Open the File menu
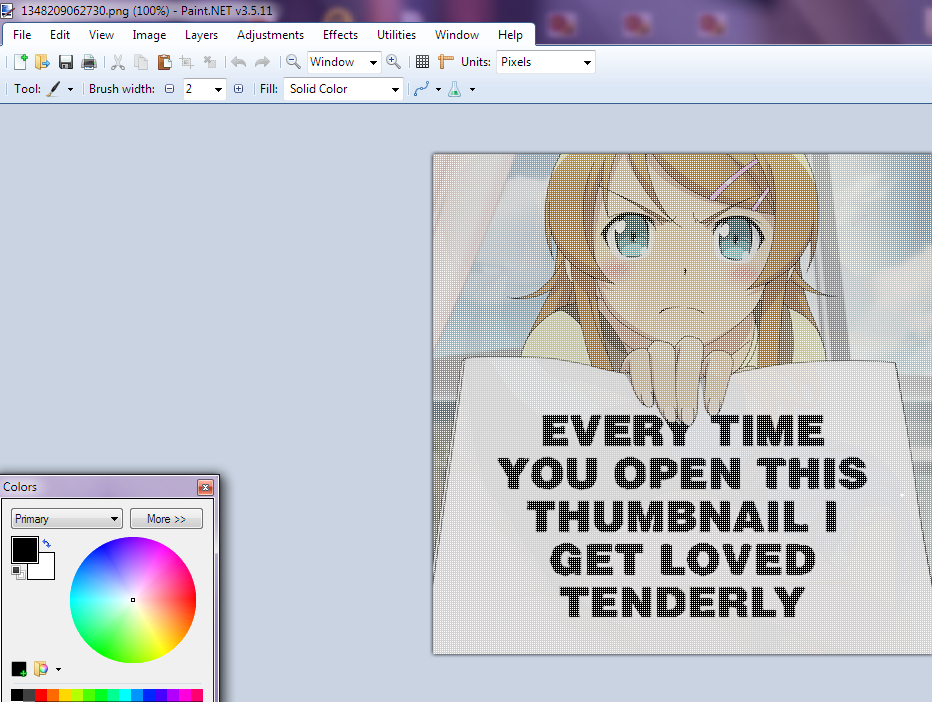Viewport: 932px width, 702px height. tap(22, 35)
